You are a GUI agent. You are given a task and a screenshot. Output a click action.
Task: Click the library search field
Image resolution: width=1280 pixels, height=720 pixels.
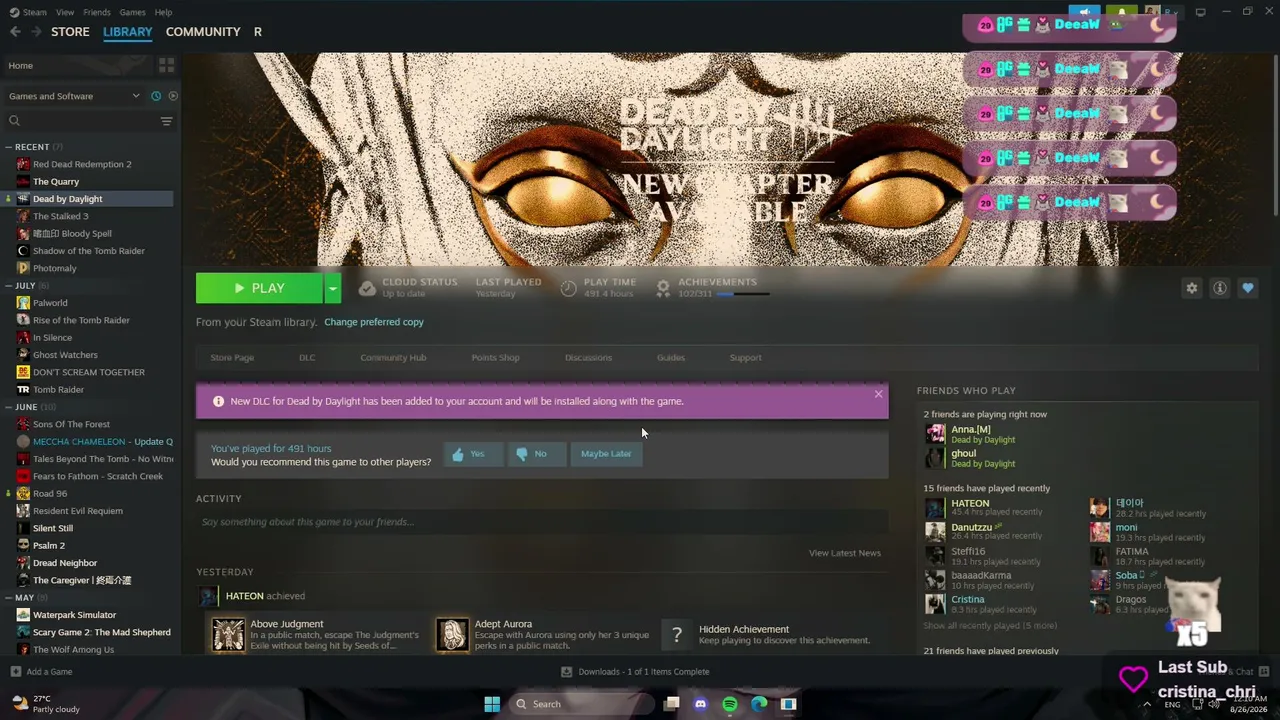click(80, 121)
